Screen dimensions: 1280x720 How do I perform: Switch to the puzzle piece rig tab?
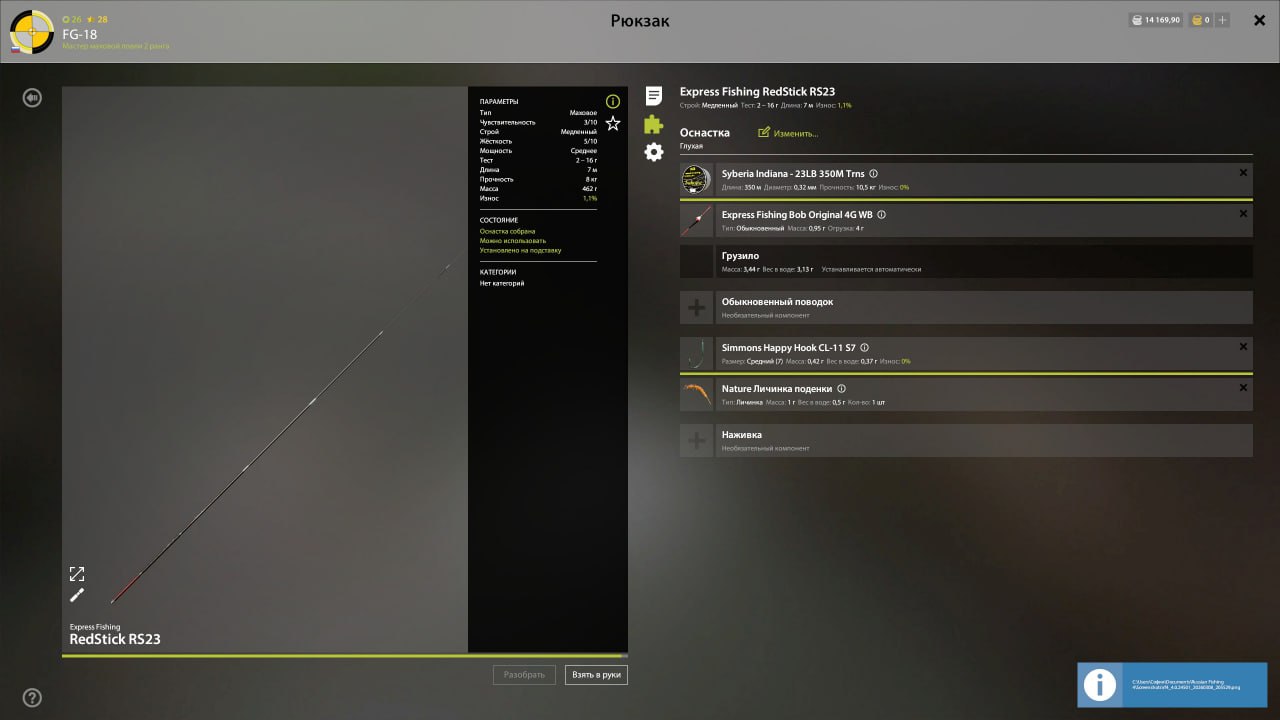tap(653, 124)
